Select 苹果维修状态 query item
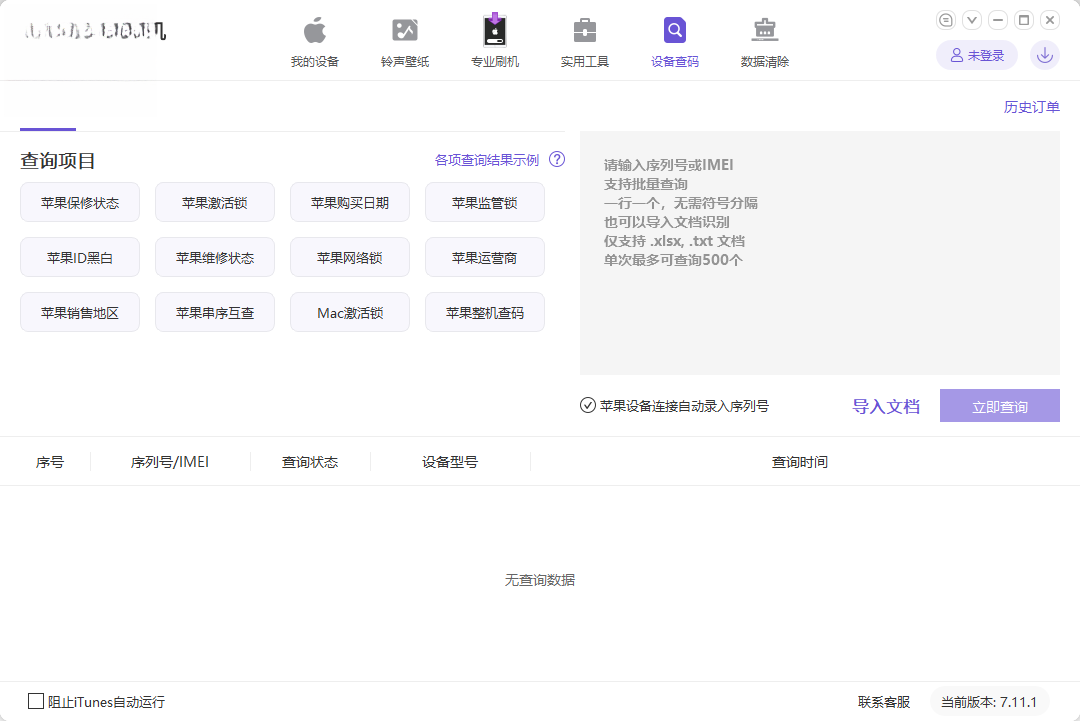This screenshot has width=1080, height=721. (215, 258)
